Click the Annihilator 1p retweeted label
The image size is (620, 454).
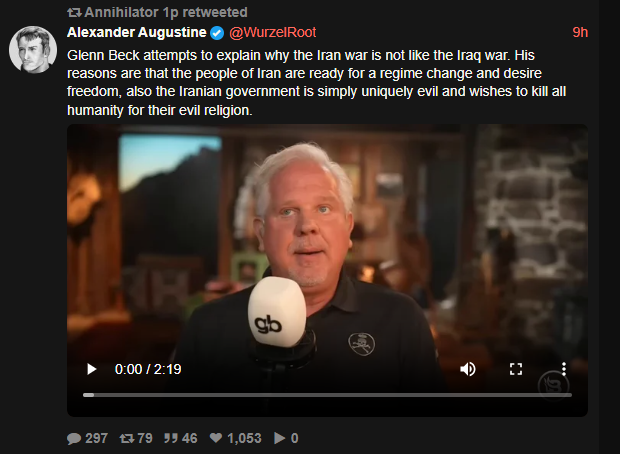[166, 12]
